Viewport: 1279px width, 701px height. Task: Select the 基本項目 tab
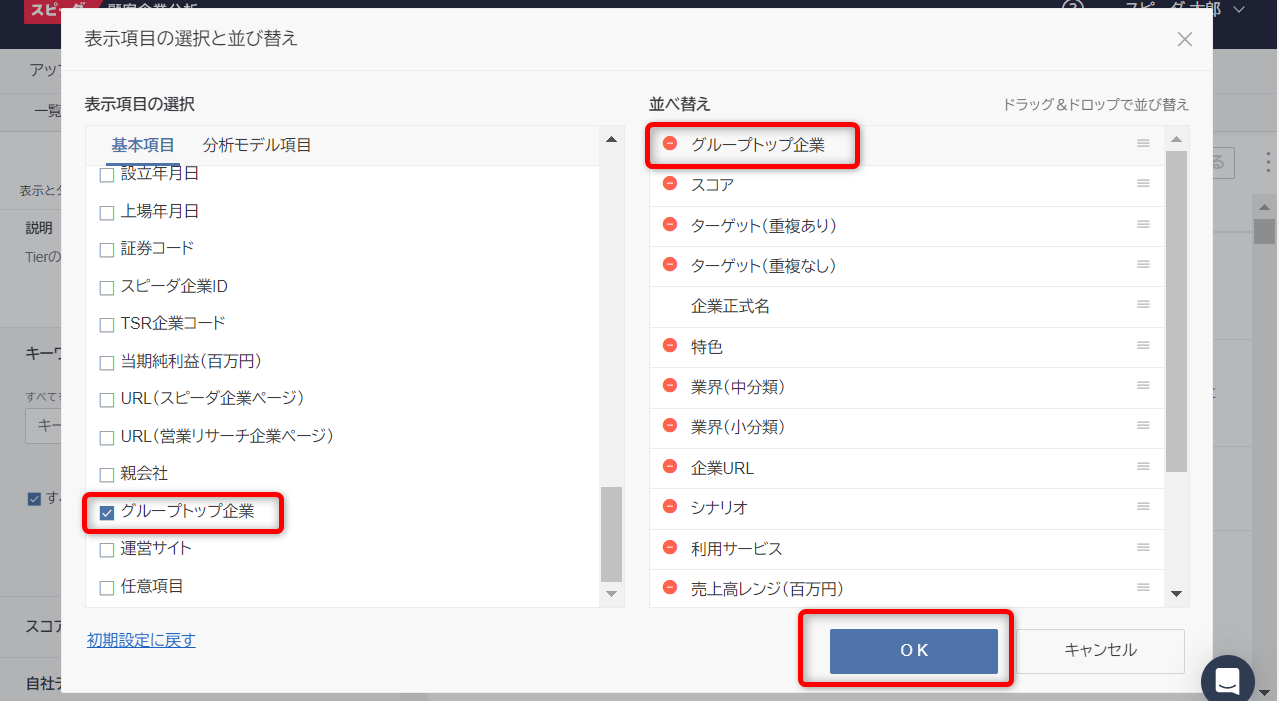tap(143, 145)
